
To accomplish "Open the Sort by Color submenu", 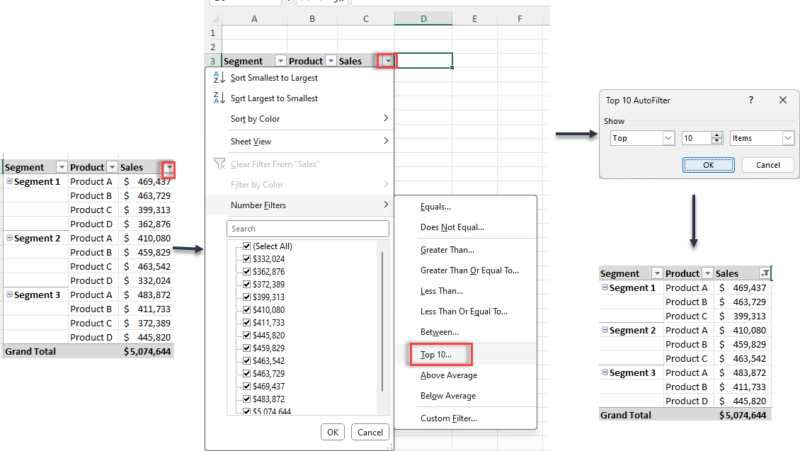I will [299, 118].
